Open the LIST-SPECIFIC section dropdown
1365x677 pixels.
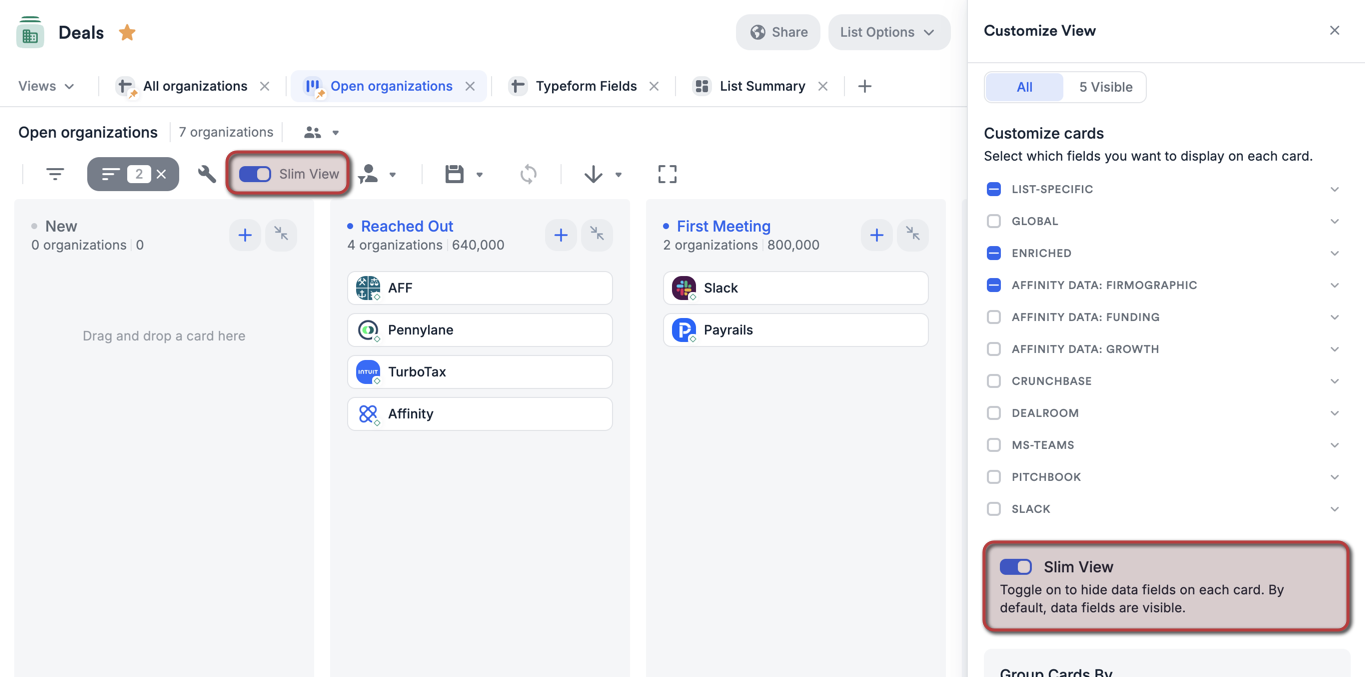(1335, 188)
